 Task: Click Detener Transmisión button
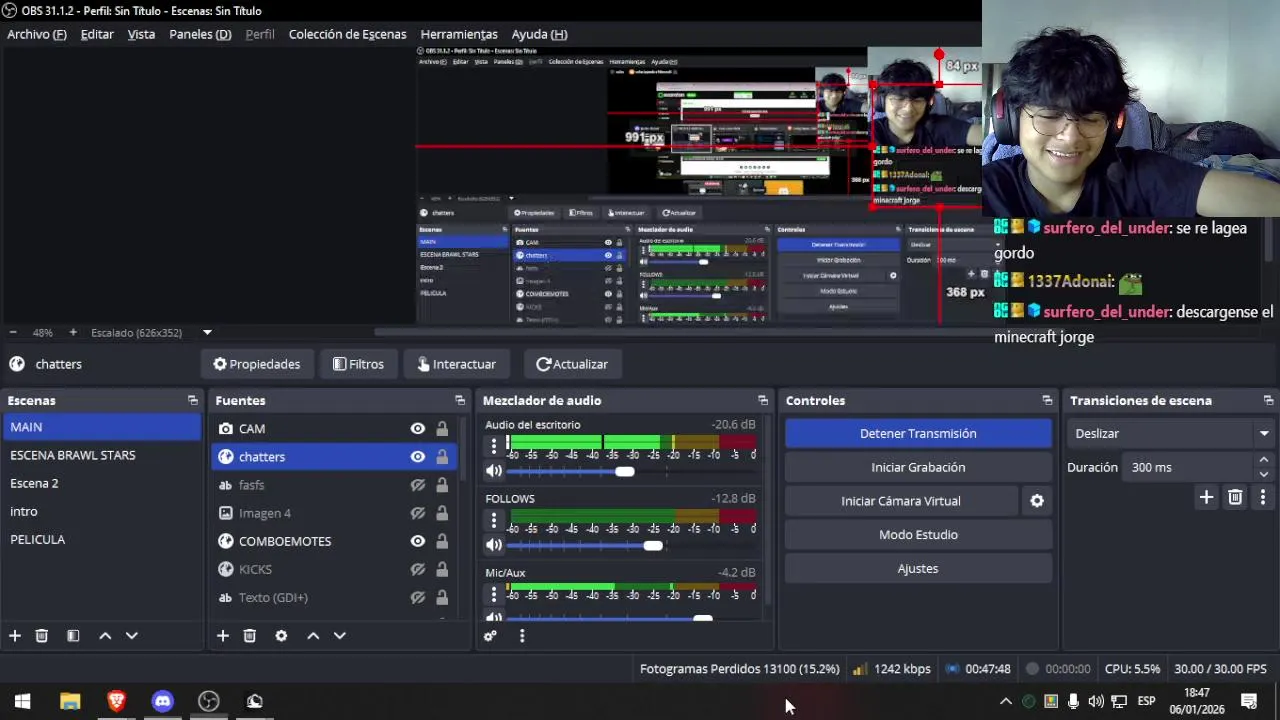pyautogui.click(x=918, y=433)
